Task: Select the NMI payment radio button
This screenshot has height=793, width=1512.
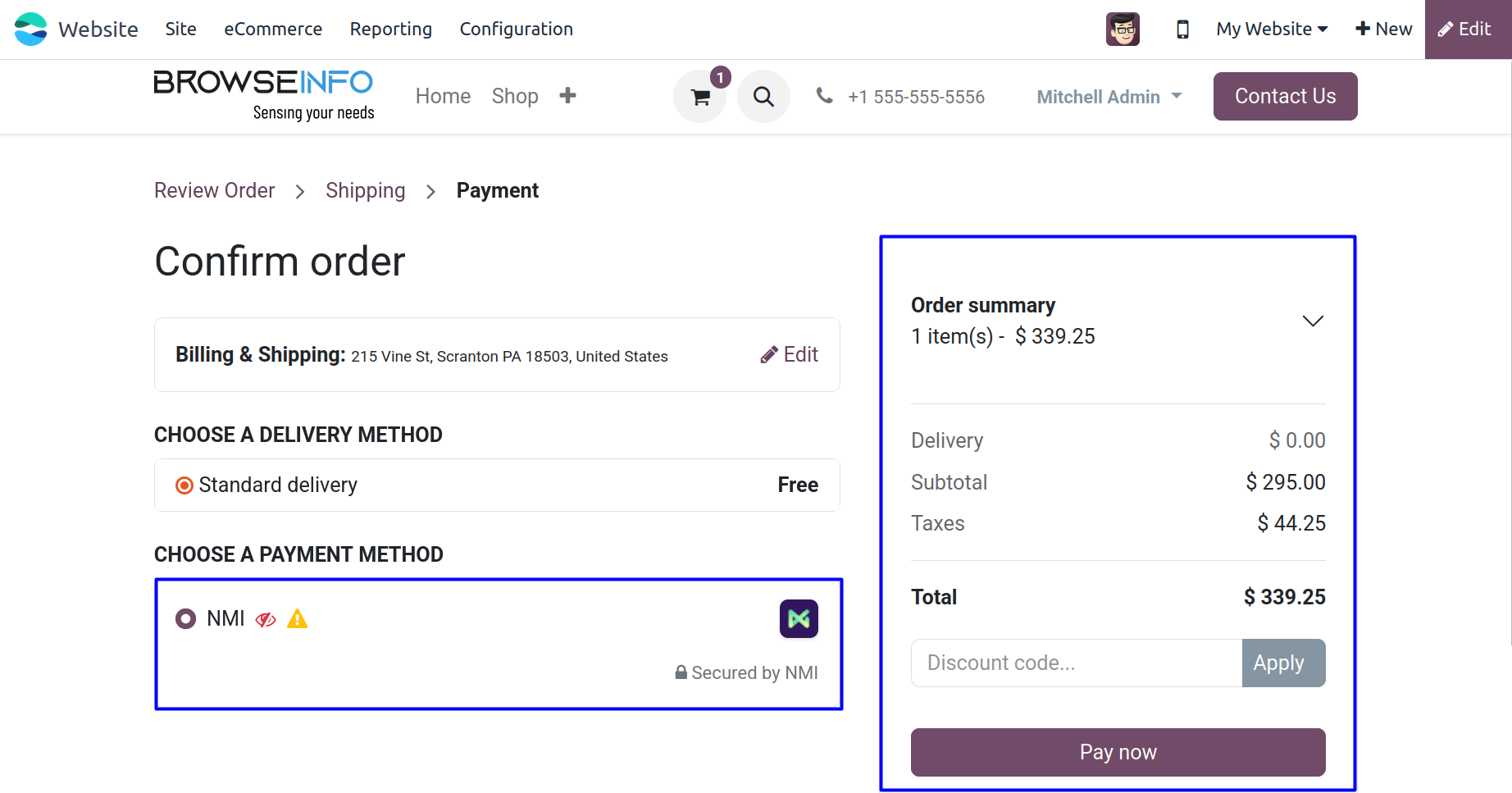Action: pyautogui.click(x=185, y=618)
